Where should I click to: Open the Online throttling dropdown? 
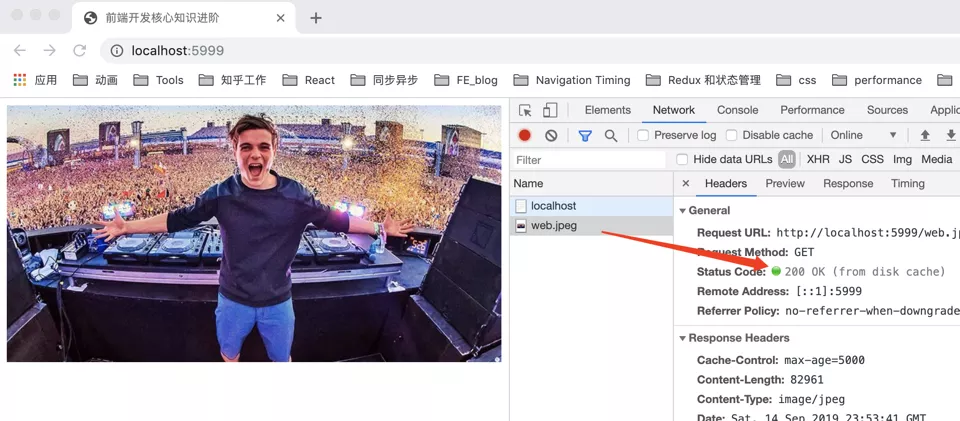(x=863, y=135)
